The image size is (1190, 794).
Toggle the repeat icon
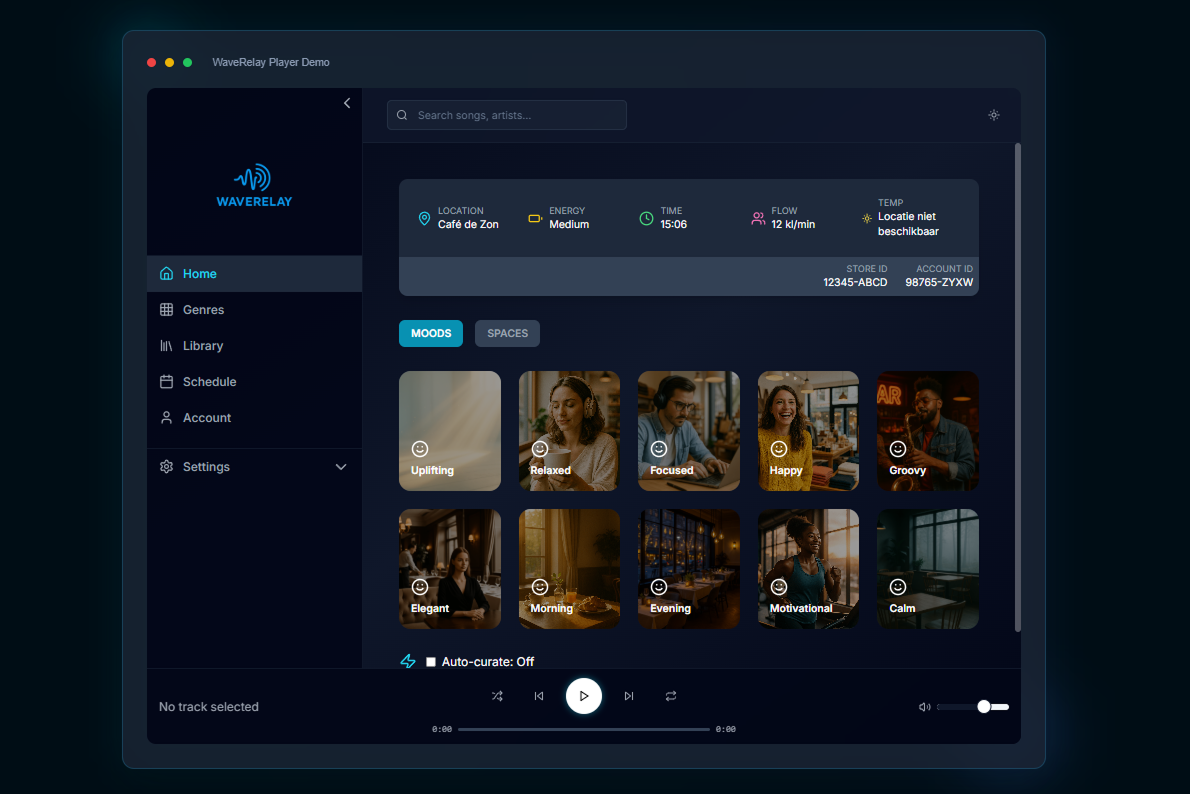pyautogui.click(x=671, y=696)
